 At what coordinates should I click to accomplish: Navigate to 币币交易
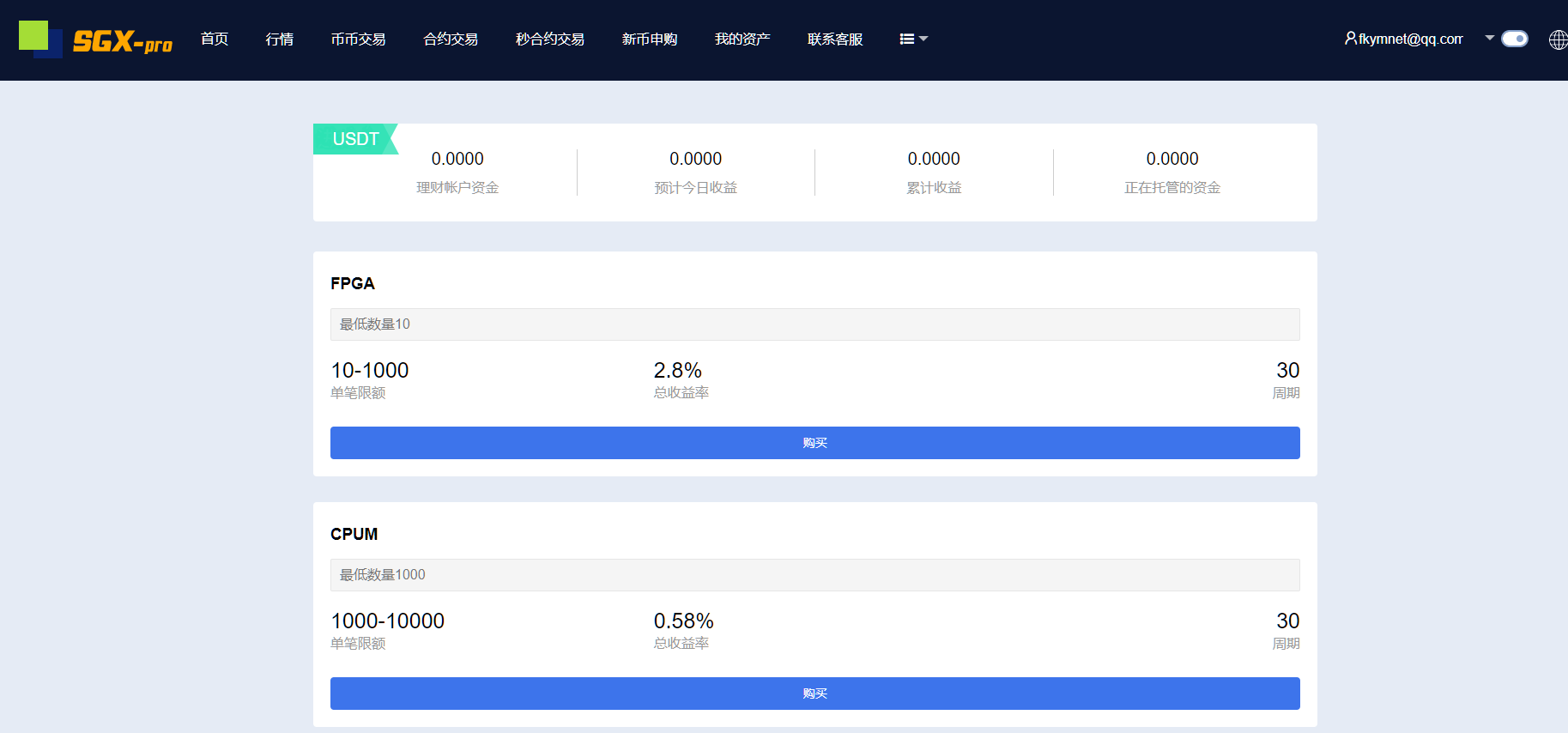[x=358, y=39]
